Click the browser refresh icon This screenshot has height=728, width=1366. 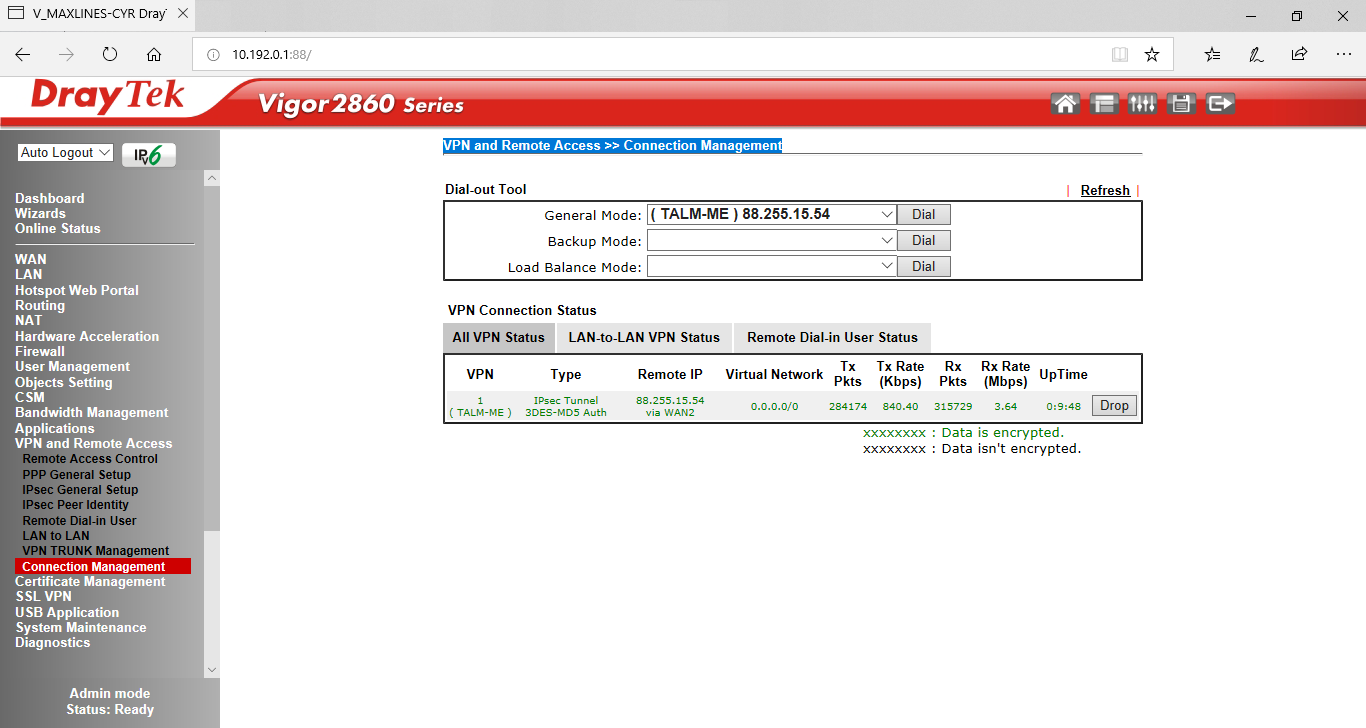[x=110, y=55]
